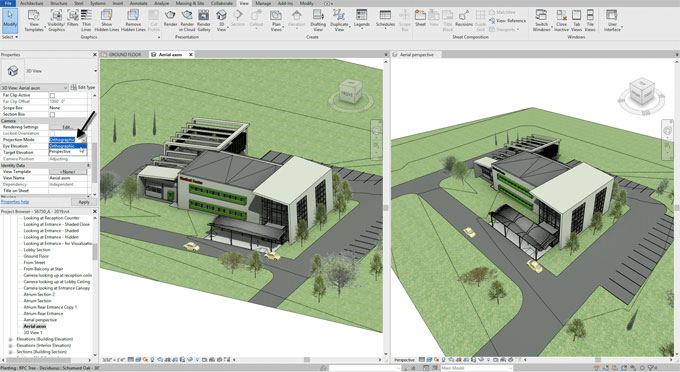Select Lobby Section in Project Browser
The image size is (680, 372).
pos(37,250)
